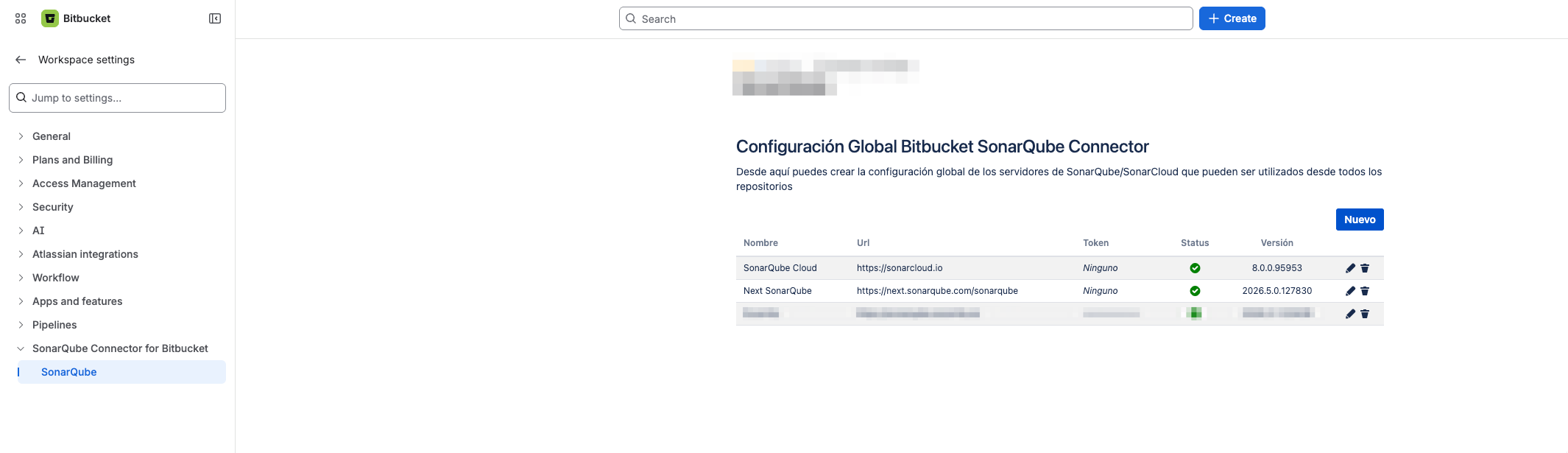1568x453 pixels.
Task: Click the Next SonarQube green status check
Action: pyautogui.click(x=1195, y=291)
